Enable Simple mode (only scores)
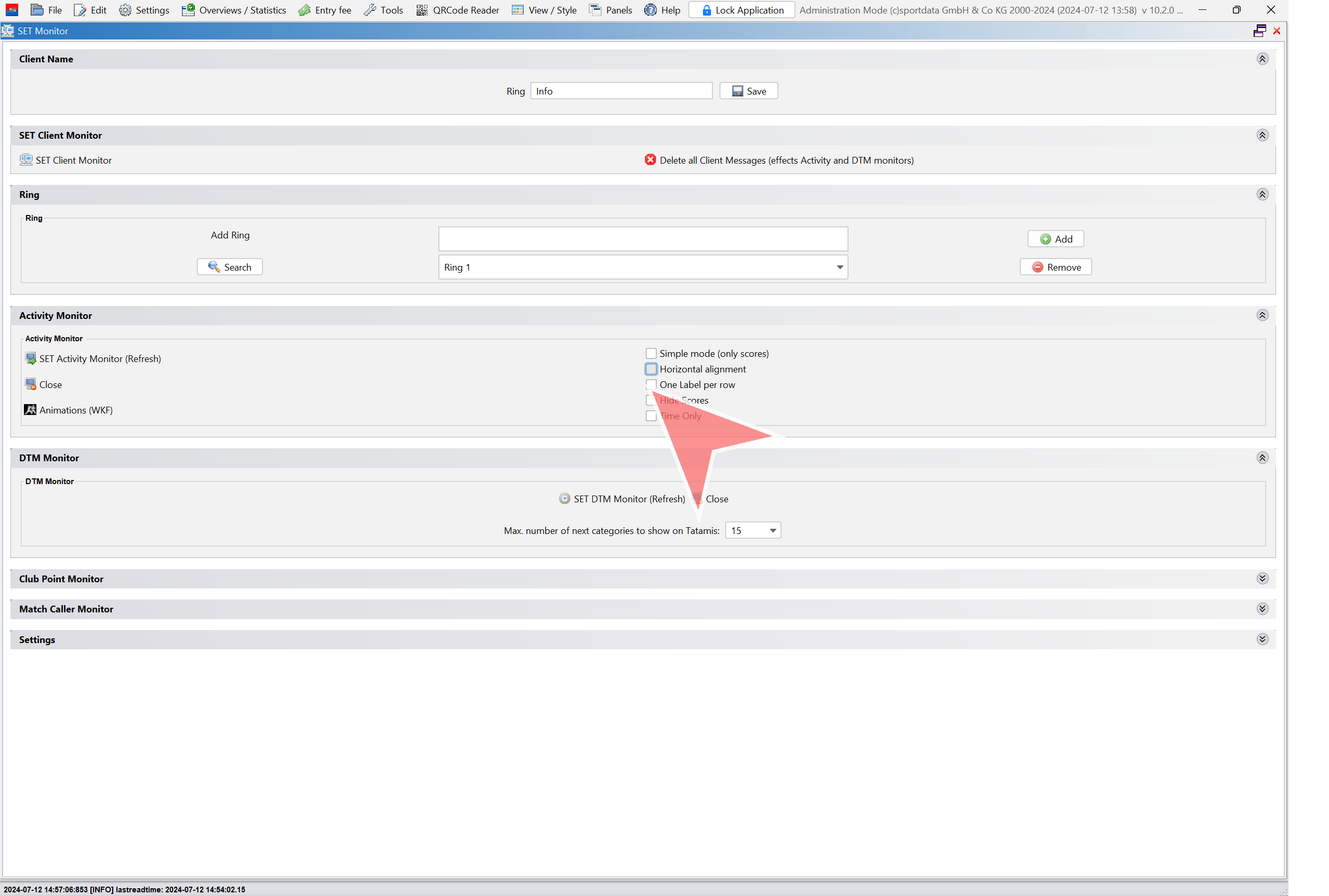Viewport: 1329px width, 896px height. [x=650, y=353]
